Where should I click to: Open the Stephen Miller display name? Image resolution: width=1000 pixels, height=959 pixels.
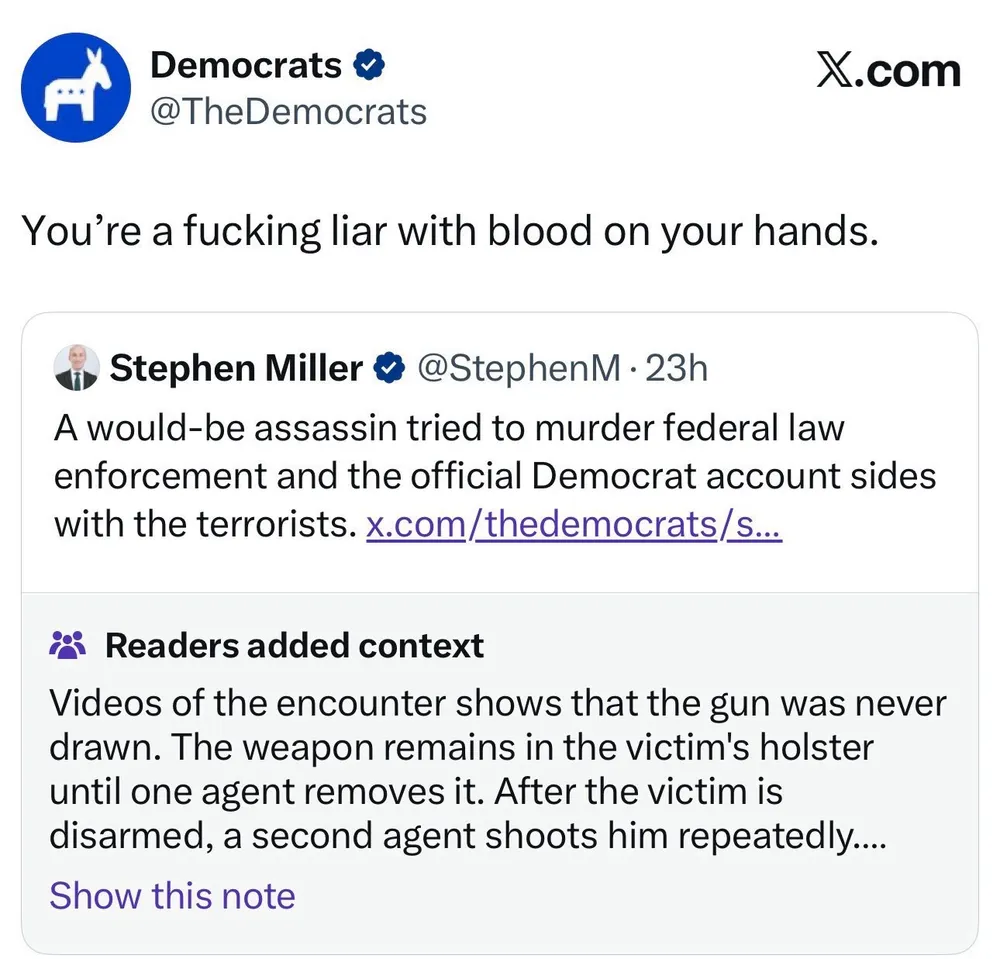[236, 369]
